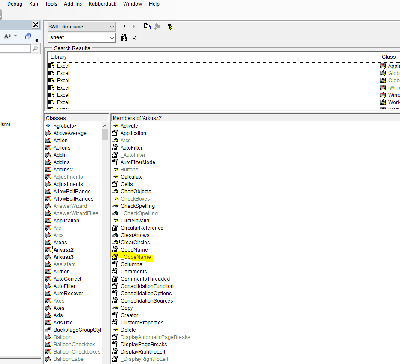Select the Calculate member
This screenshot has width=400, height=364.
click(131, 177)
